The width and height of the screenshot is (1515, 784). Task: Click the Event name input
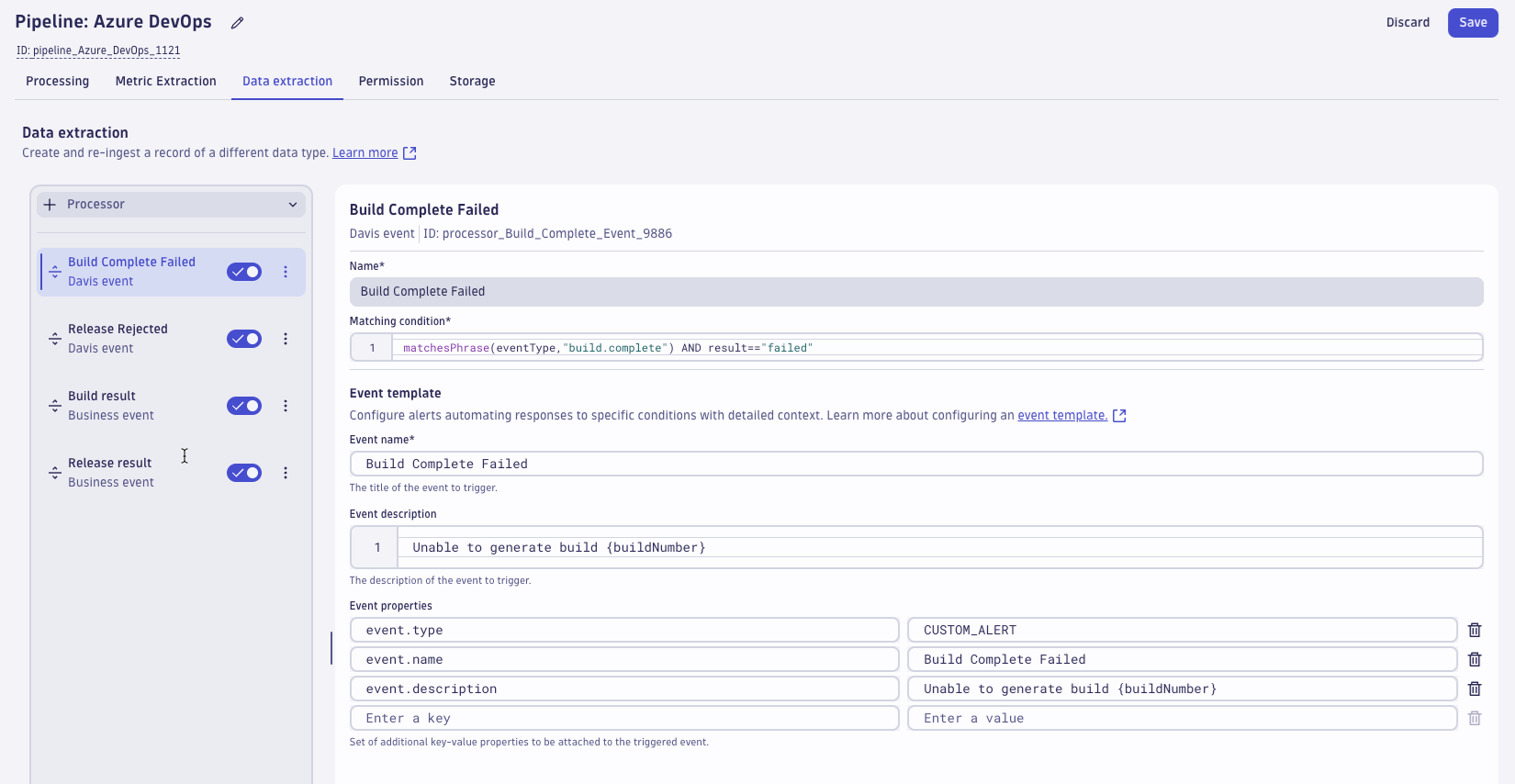(916, 464)
